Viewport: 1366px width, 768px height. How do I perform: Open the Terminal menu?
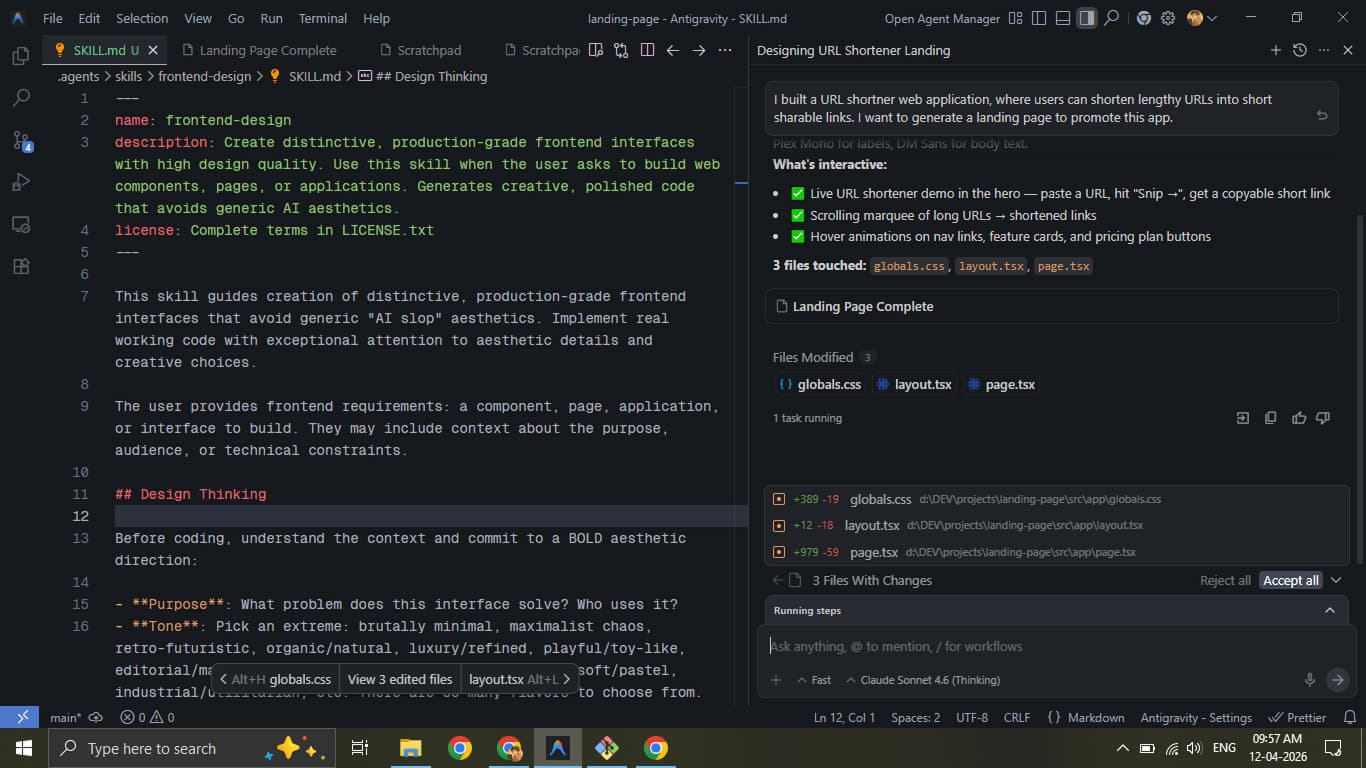322,18
